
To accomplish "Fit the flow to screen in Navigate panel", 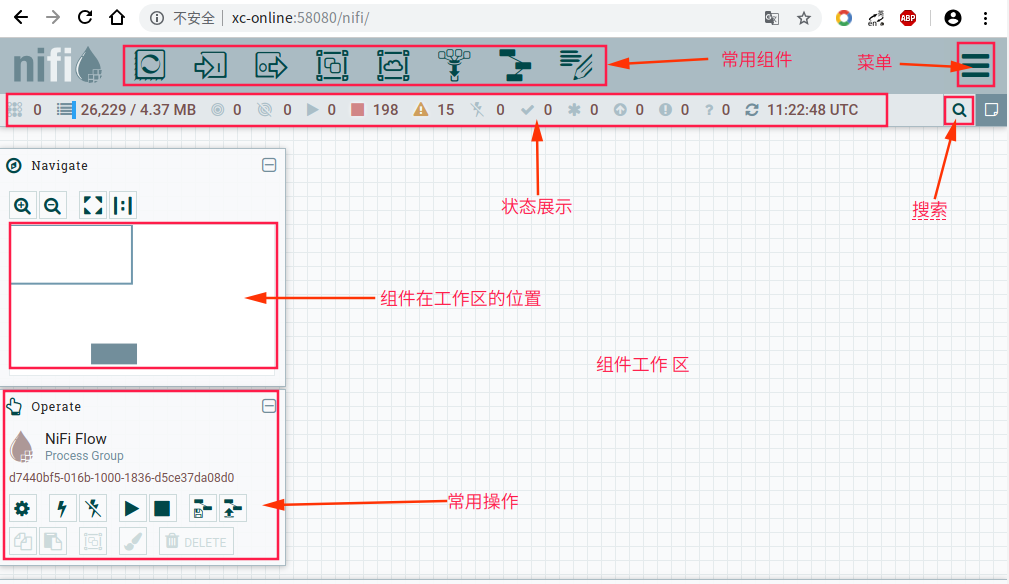I will pos(92,205).
